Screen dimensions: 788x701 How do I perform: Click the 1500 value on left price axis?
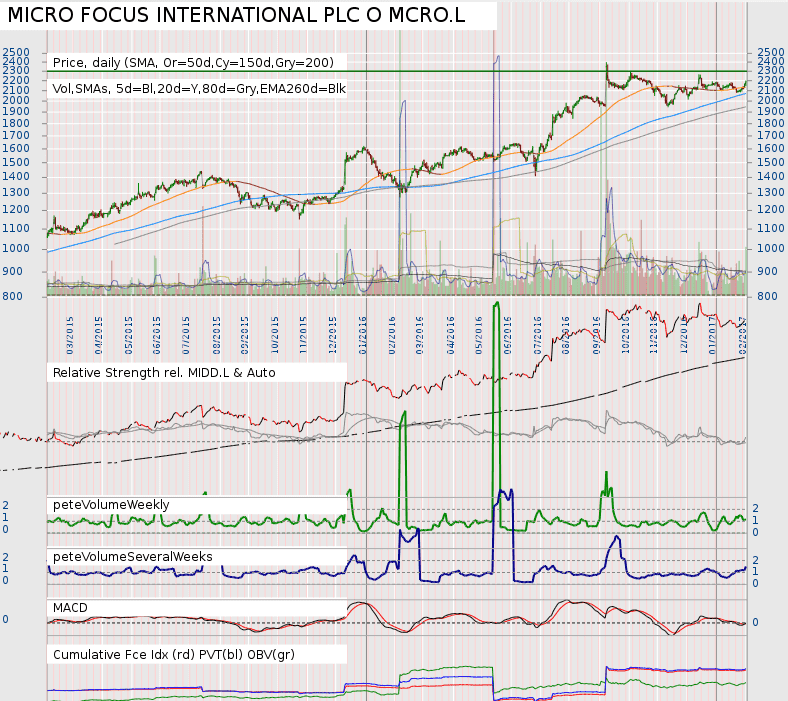[x=16, y=162]
